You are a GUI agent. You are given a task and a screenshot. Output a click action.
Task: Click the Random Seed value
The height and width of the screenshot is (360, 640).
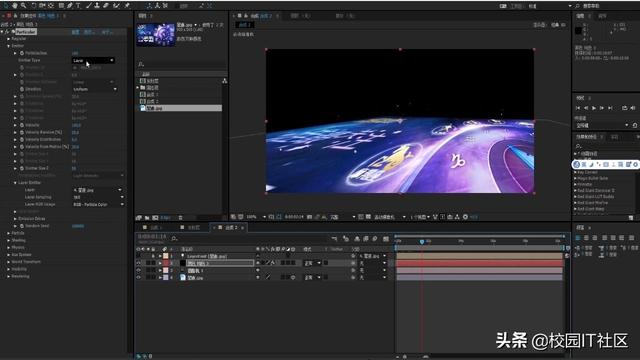(x=78, y=226)
